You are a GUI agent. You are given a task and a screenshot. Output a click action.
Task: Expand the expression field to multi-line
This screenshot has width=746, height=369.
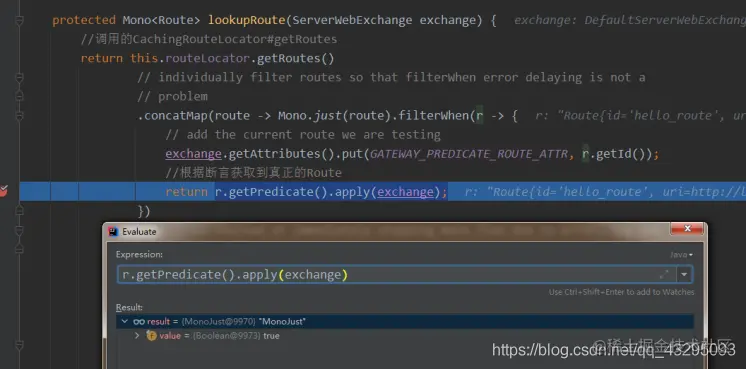664,274
